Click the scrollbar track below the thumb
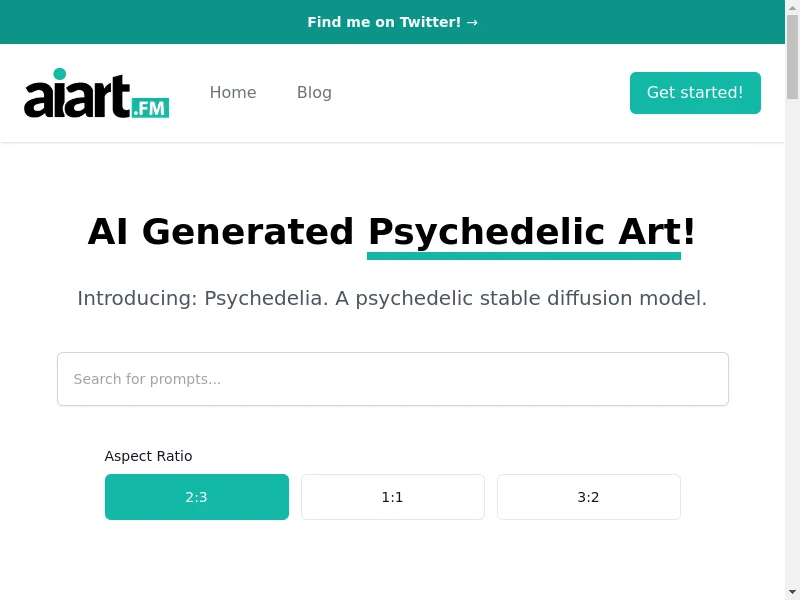800x600 pixels. tap(792, 350)
